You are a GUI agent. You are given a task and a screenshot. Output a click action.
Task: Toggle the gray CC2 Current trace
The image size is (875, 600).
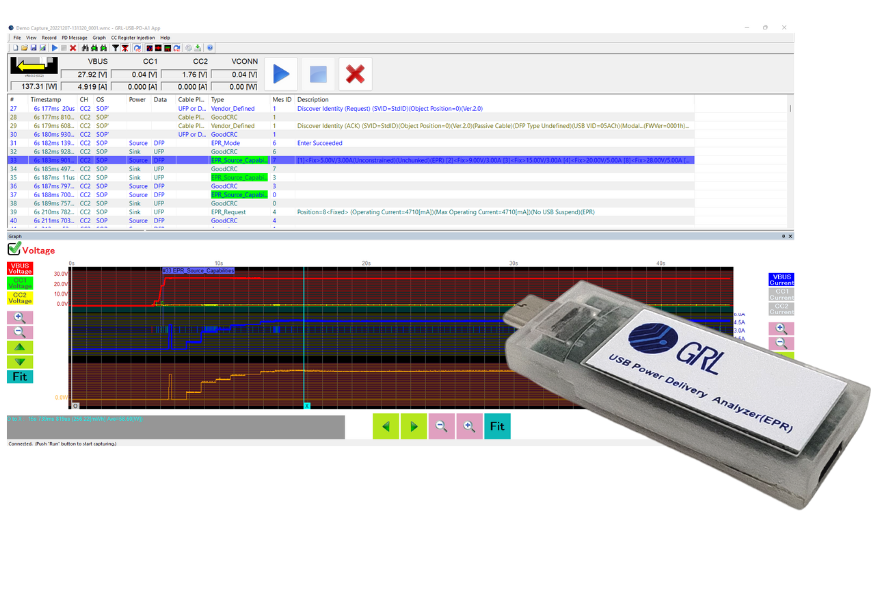tap(781, 309)
